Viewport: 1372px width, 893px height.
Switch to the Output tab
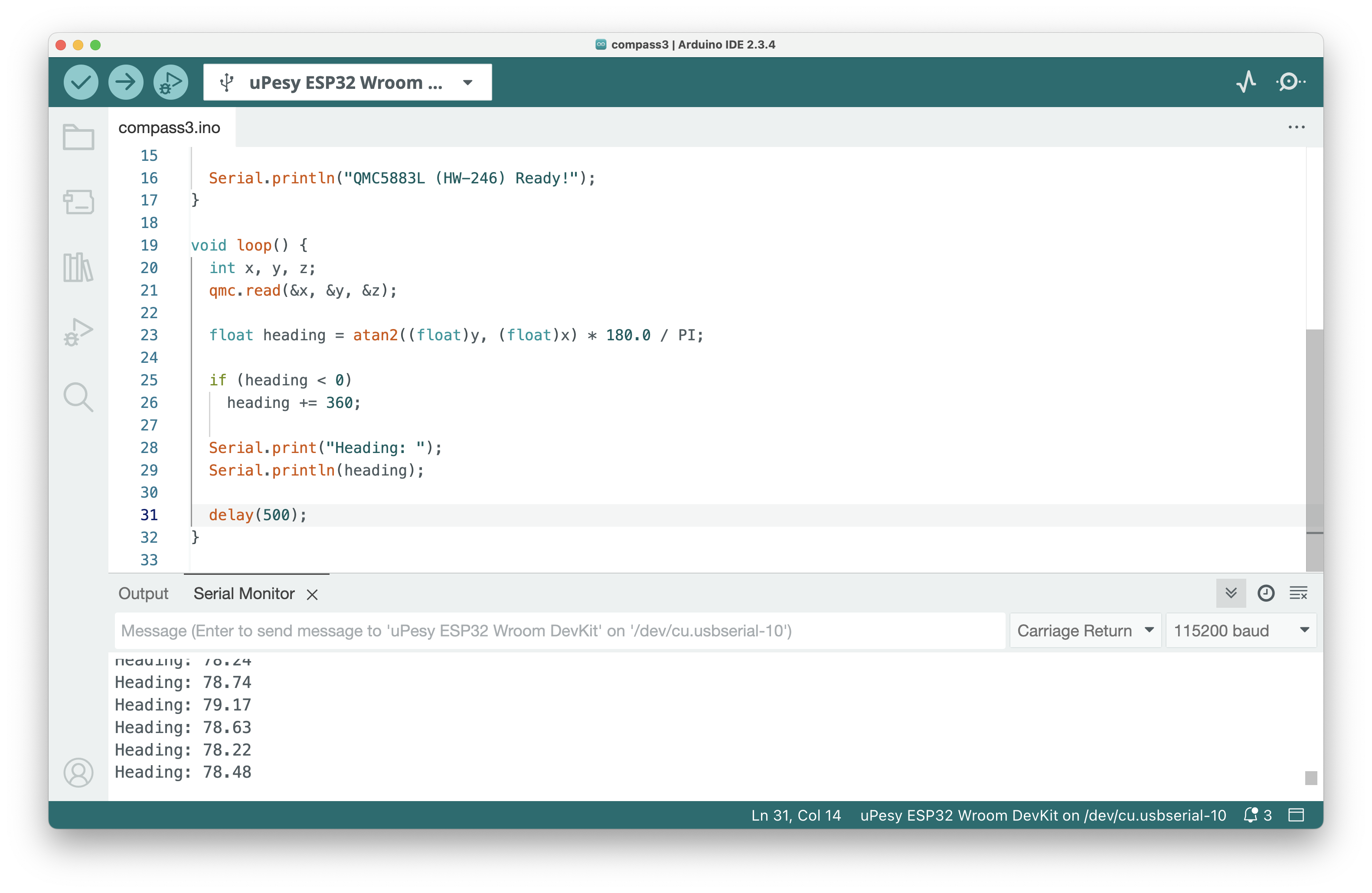click(x=143, y=594)
